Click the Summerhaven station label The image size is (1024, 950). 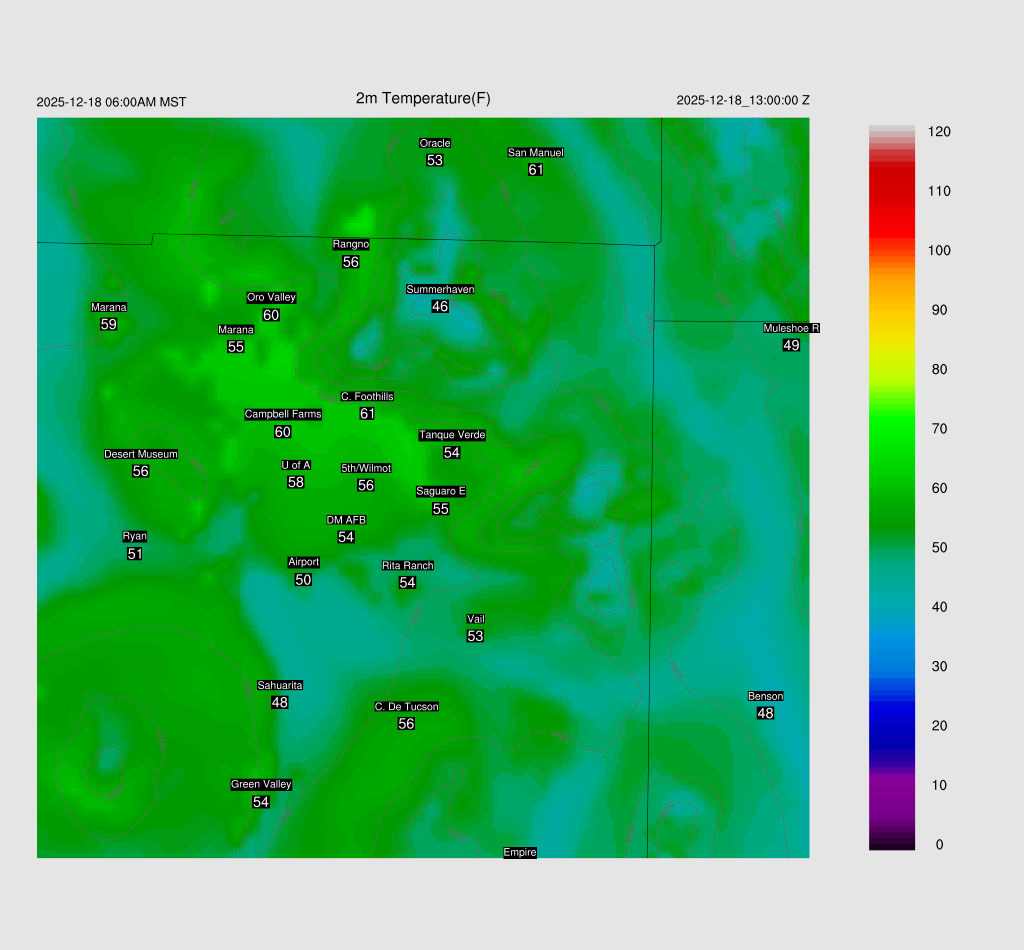click(x=440, y=289)
